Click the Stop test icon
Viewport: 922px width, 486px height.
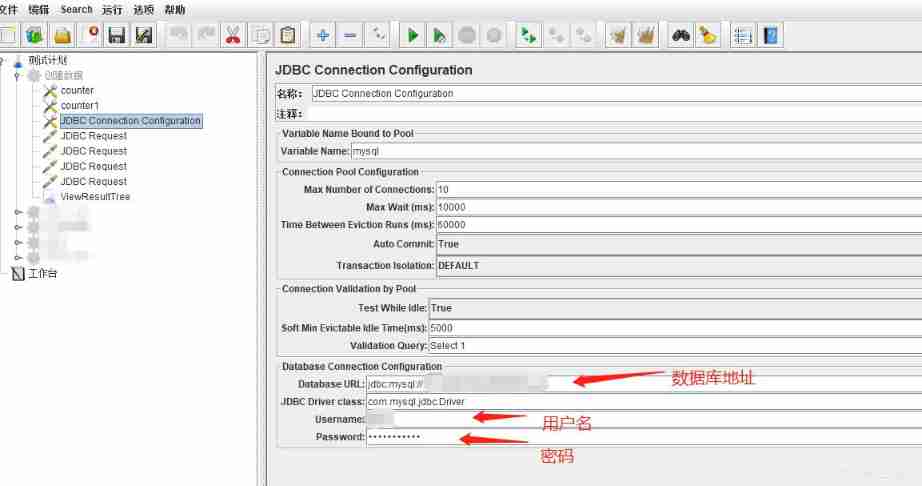[x=467, y=35]
